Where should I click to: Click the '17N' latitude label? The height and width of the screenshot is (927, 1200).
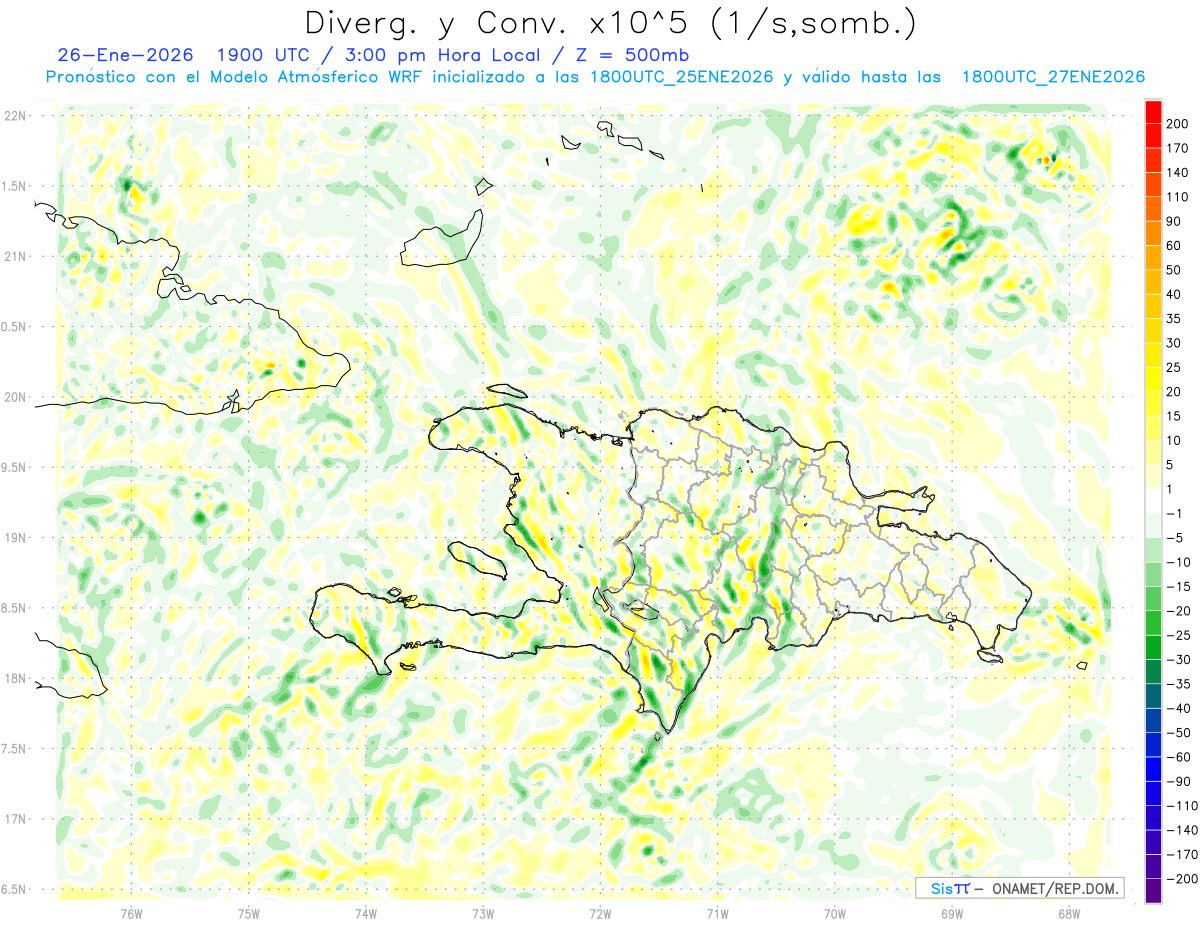click(16, 819)
